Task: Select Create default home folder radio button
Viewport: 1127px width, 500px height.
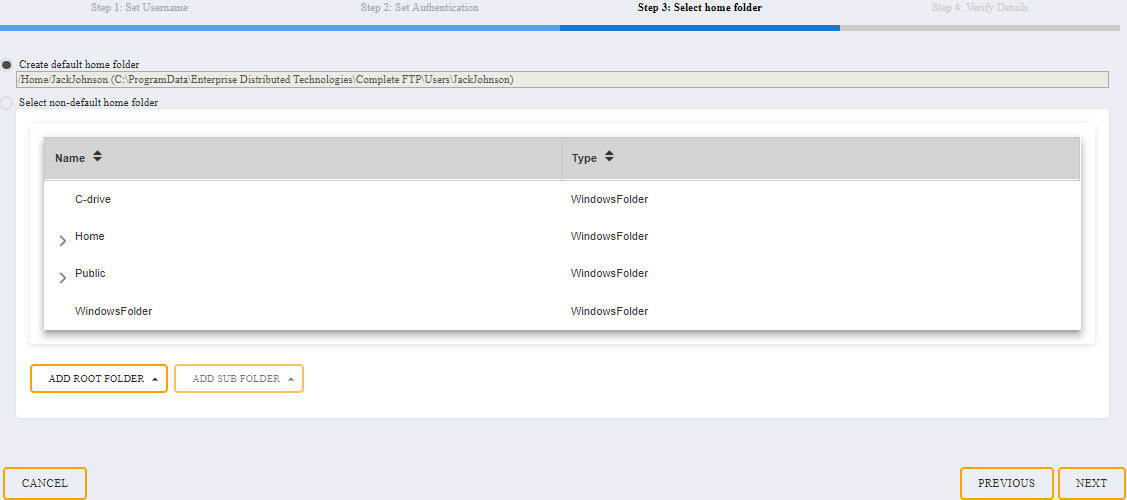Action: [x=7, y=65]
